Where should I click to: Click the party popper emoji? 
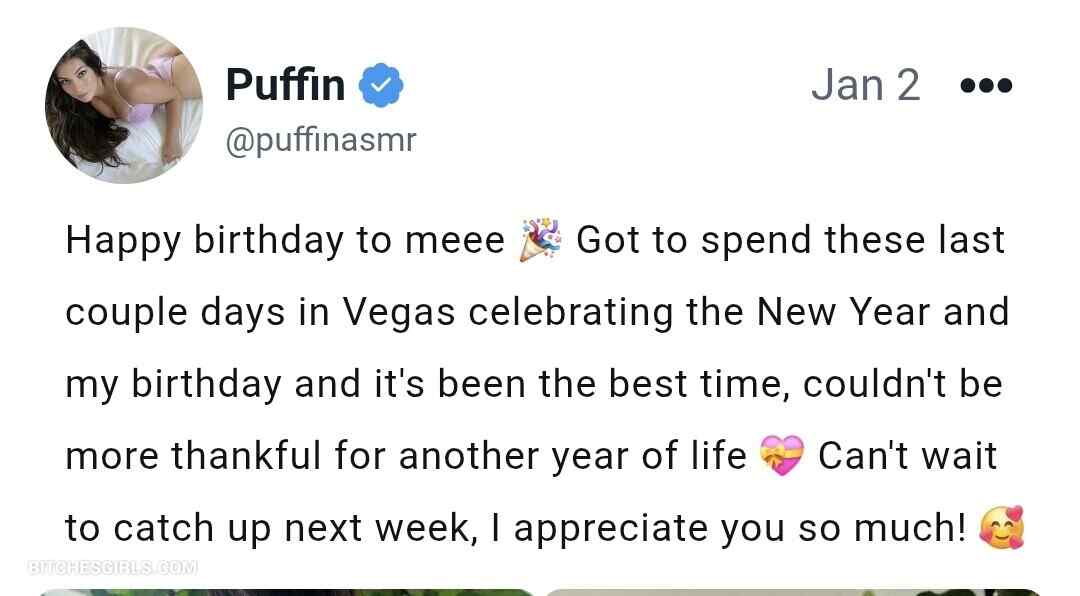[541, 242]
